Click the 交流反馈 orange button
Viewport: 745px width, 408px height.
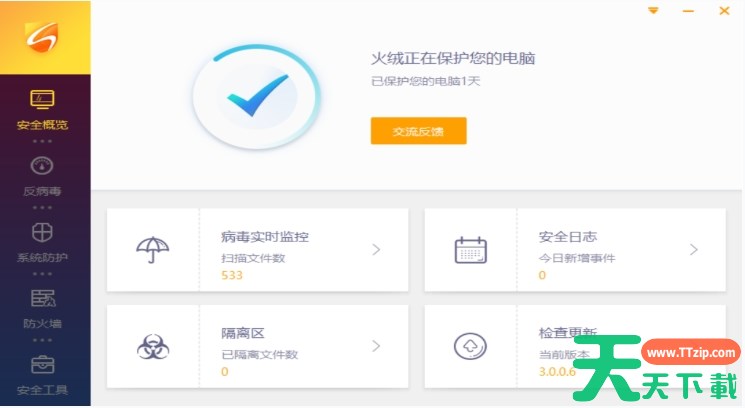(419, 131)
